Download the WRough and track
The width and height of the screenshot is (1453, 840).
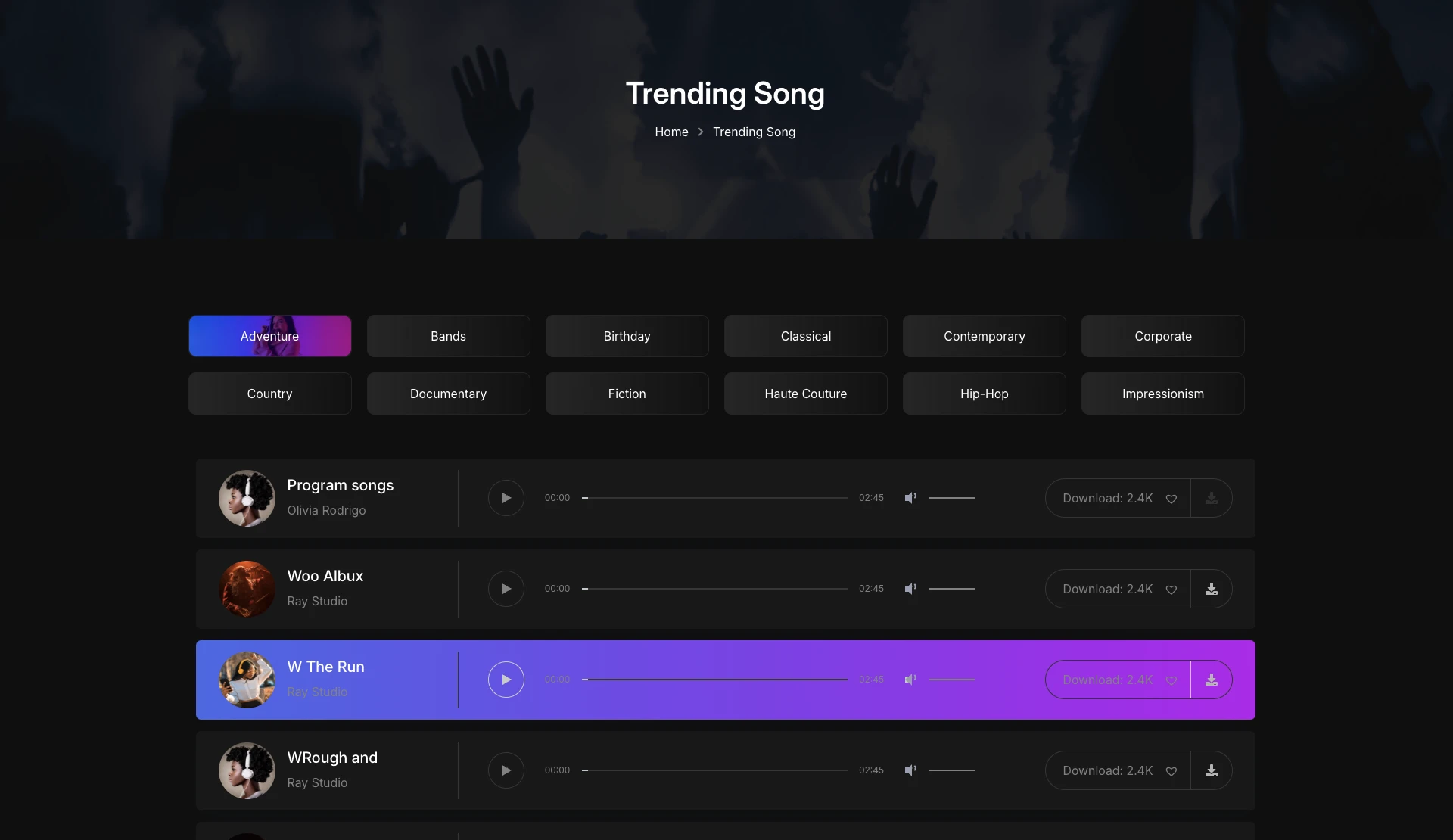pyautogui.click(x=1212, y=770)
